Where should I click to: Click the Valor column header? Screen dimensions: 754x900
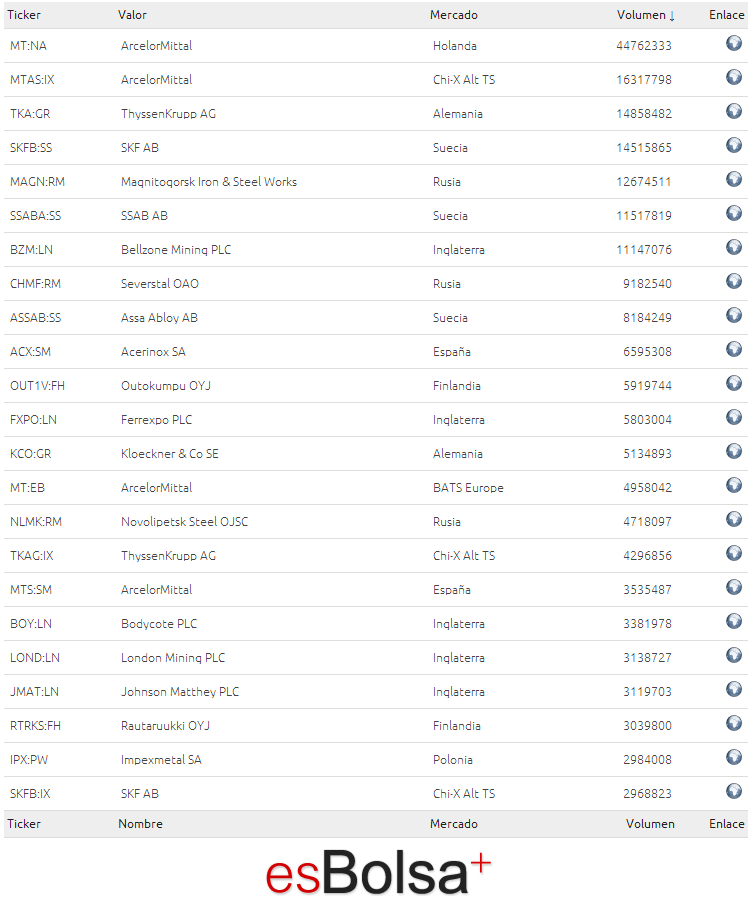[x=133, y=15]
